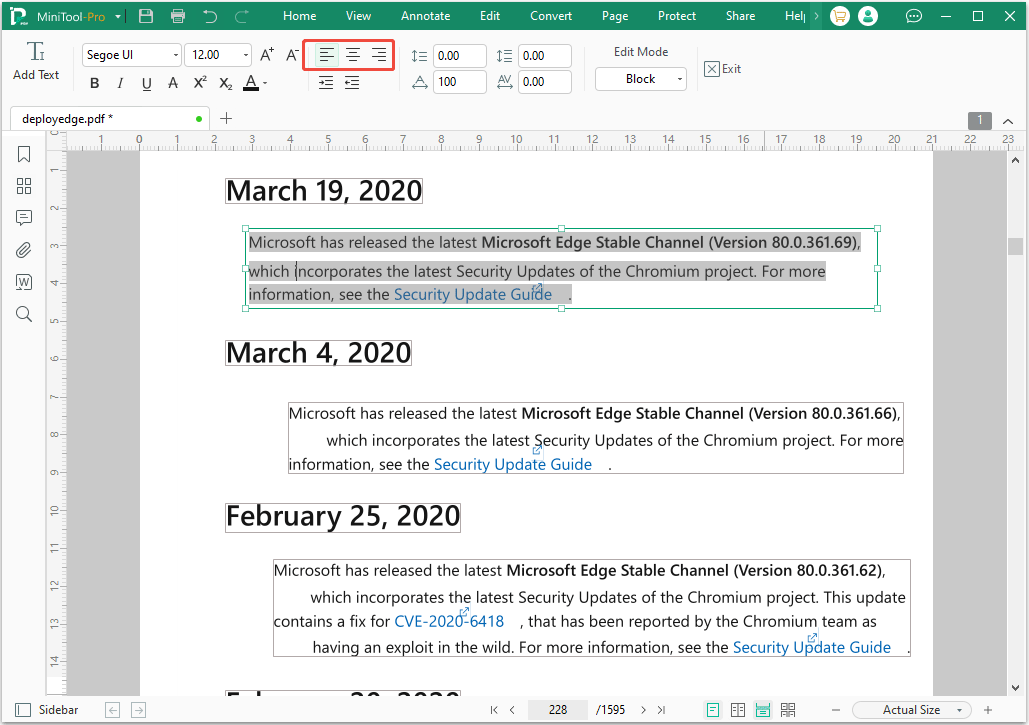
Task: Toggle superscript formatting
Action: (200, 83)
